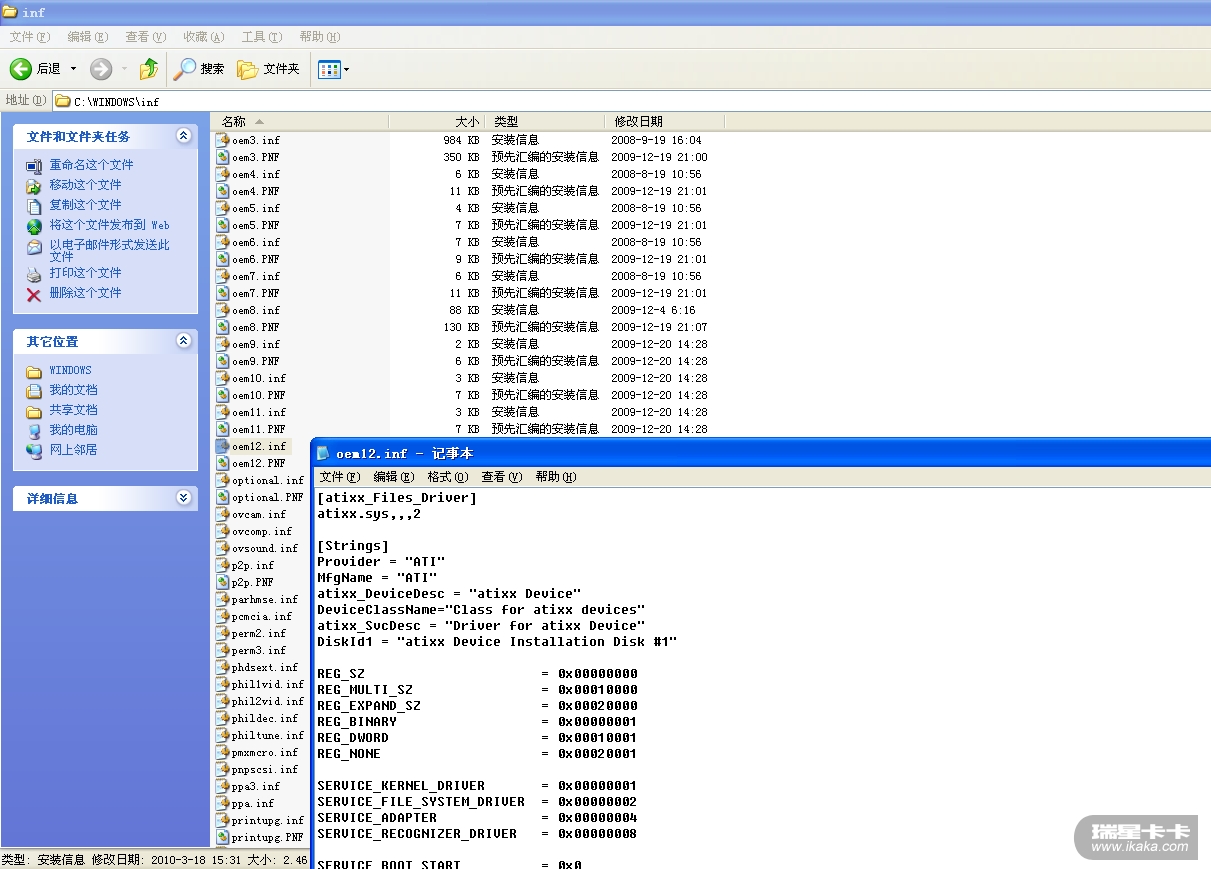Click the 重命名这个文件 link
This screenshot has width=1211, height=869.
pyautogui.click(x=91, y=165)
